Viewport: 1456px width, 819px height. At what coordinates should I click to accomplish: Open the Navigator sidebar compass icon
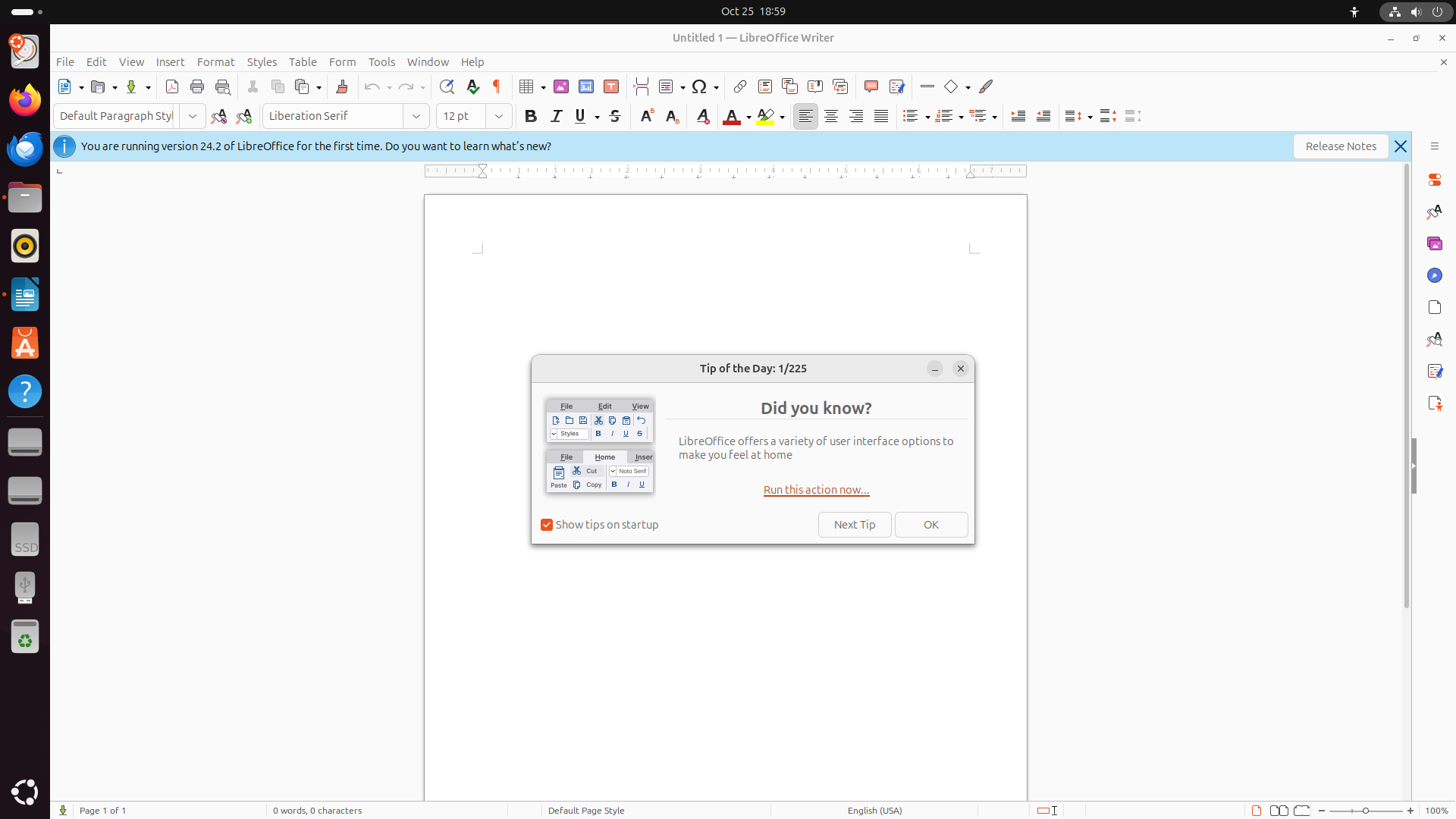click(1434, 275)
